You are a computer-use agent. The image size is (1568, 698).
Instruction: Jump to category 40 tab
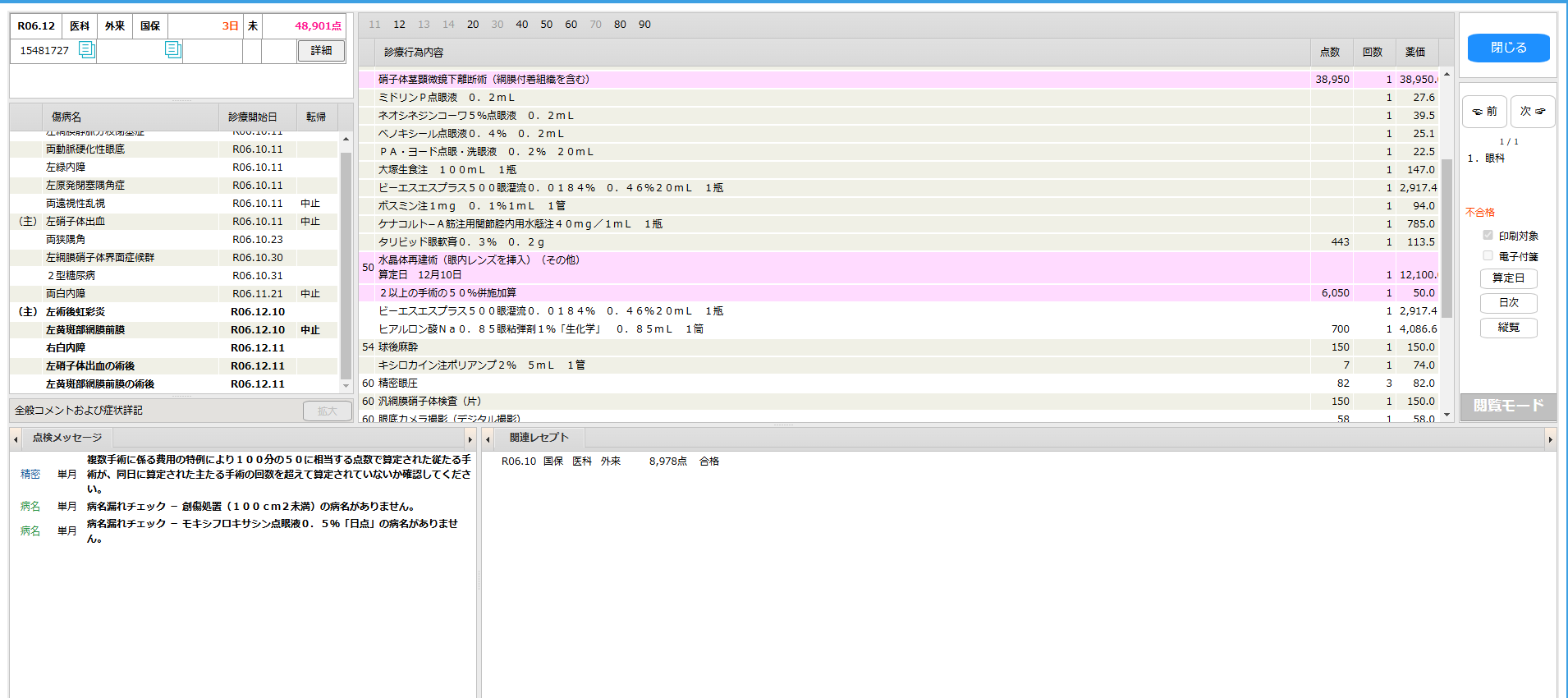522,25
